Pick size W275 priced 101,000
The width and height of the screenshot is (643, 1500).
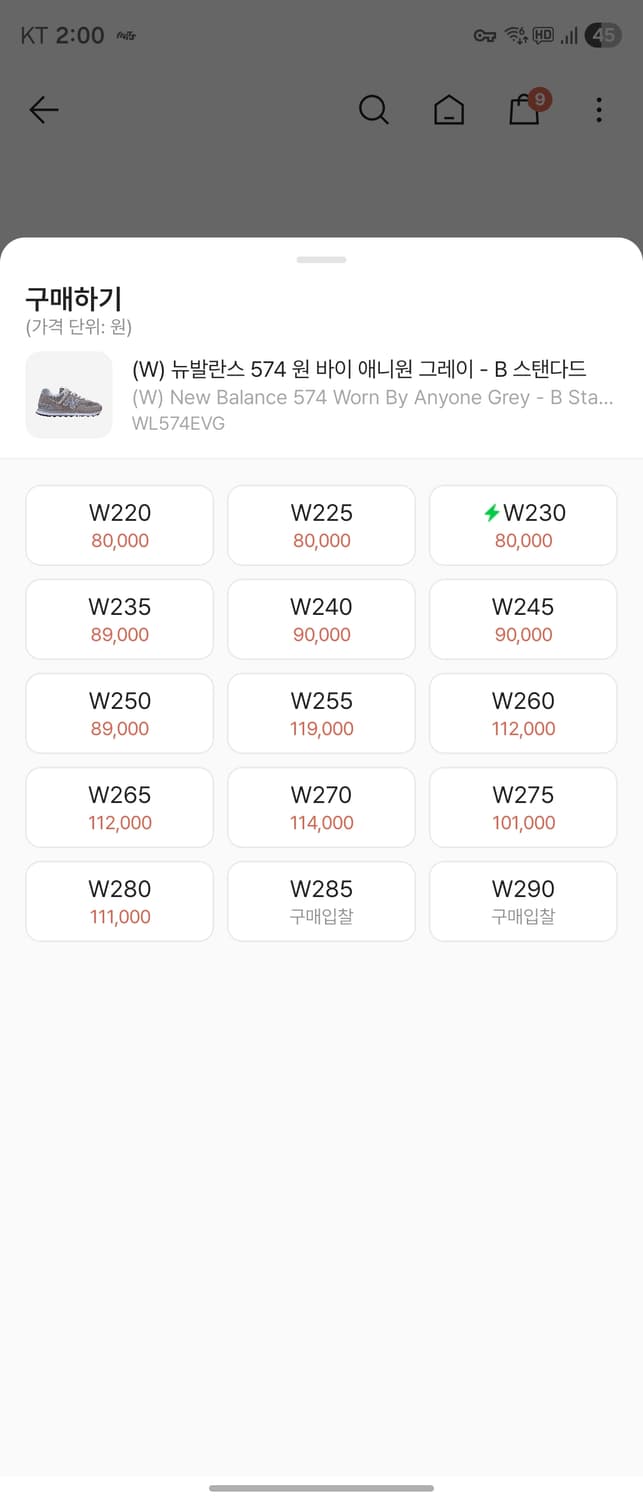click(523, 807)
